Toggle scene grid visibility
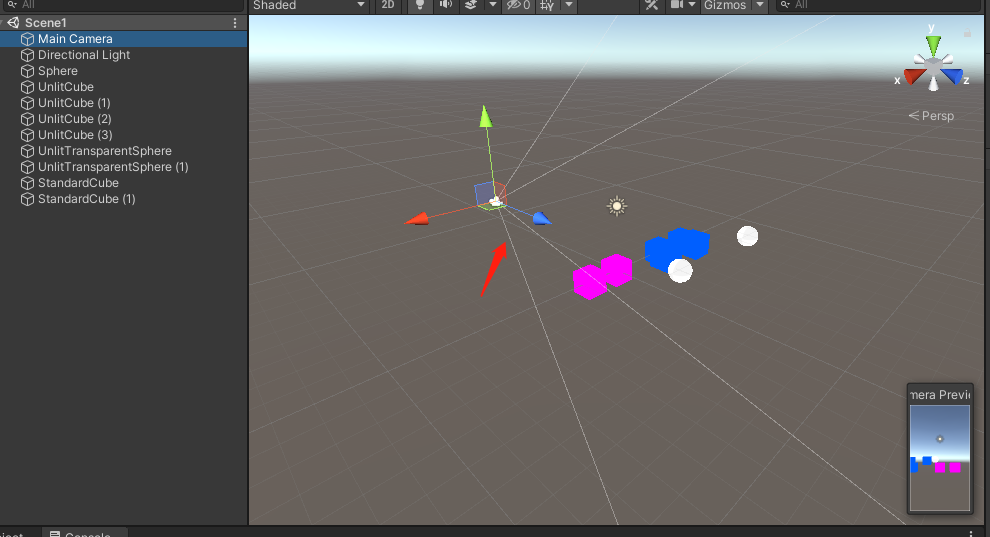 pos(547,5)
